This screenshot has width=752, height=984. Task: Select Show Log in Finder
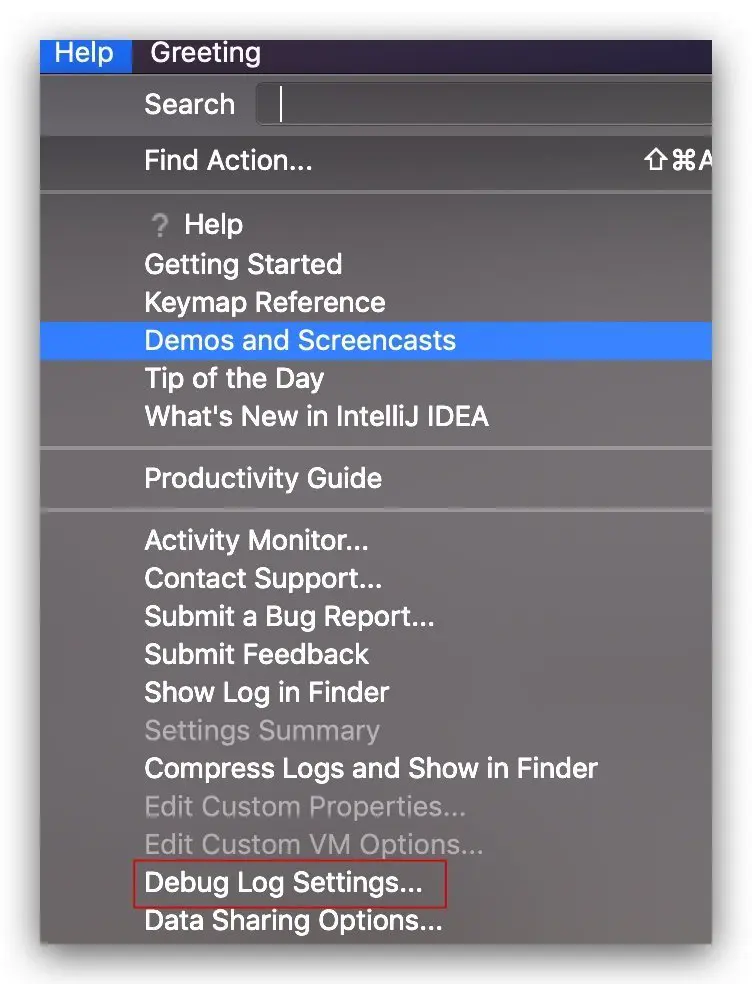[x=266, y=693]
